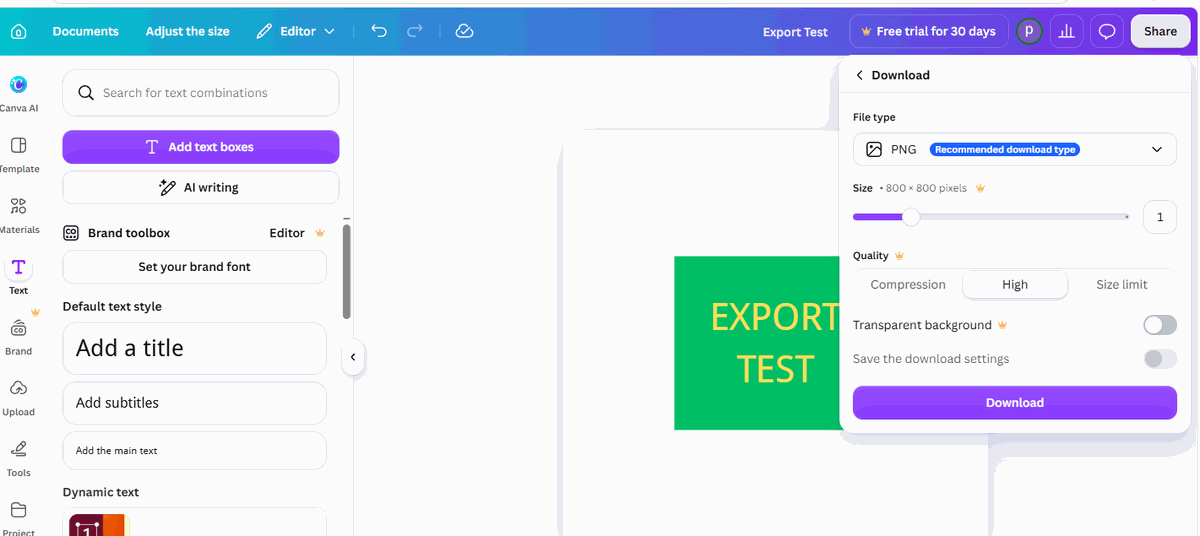Screen dimensions: 1200x536
Task: Open the Project sidebar tab
Action: pos(18,518)
